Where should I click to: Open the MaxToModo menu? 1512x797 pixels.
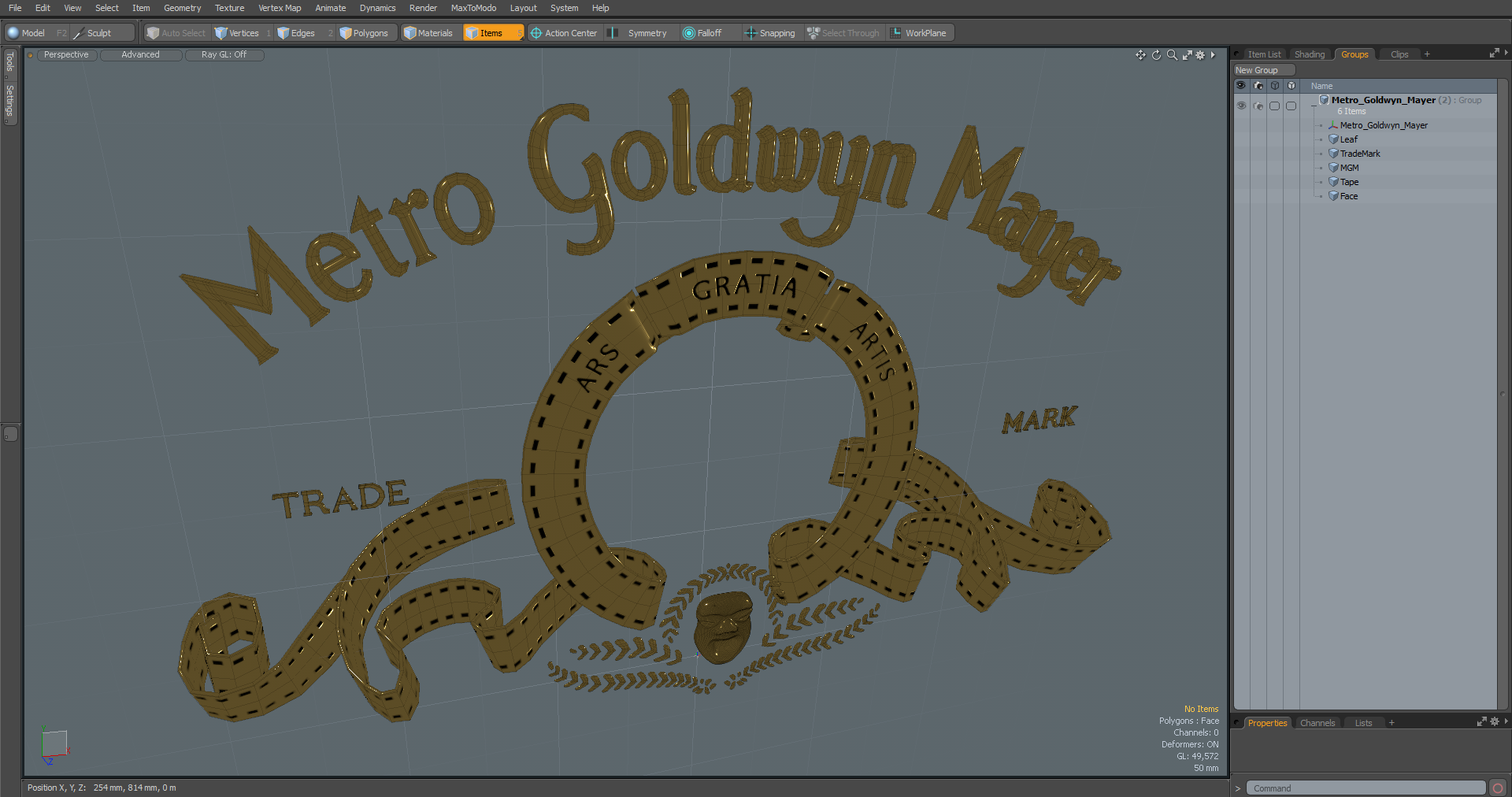(x=473, y=8)
